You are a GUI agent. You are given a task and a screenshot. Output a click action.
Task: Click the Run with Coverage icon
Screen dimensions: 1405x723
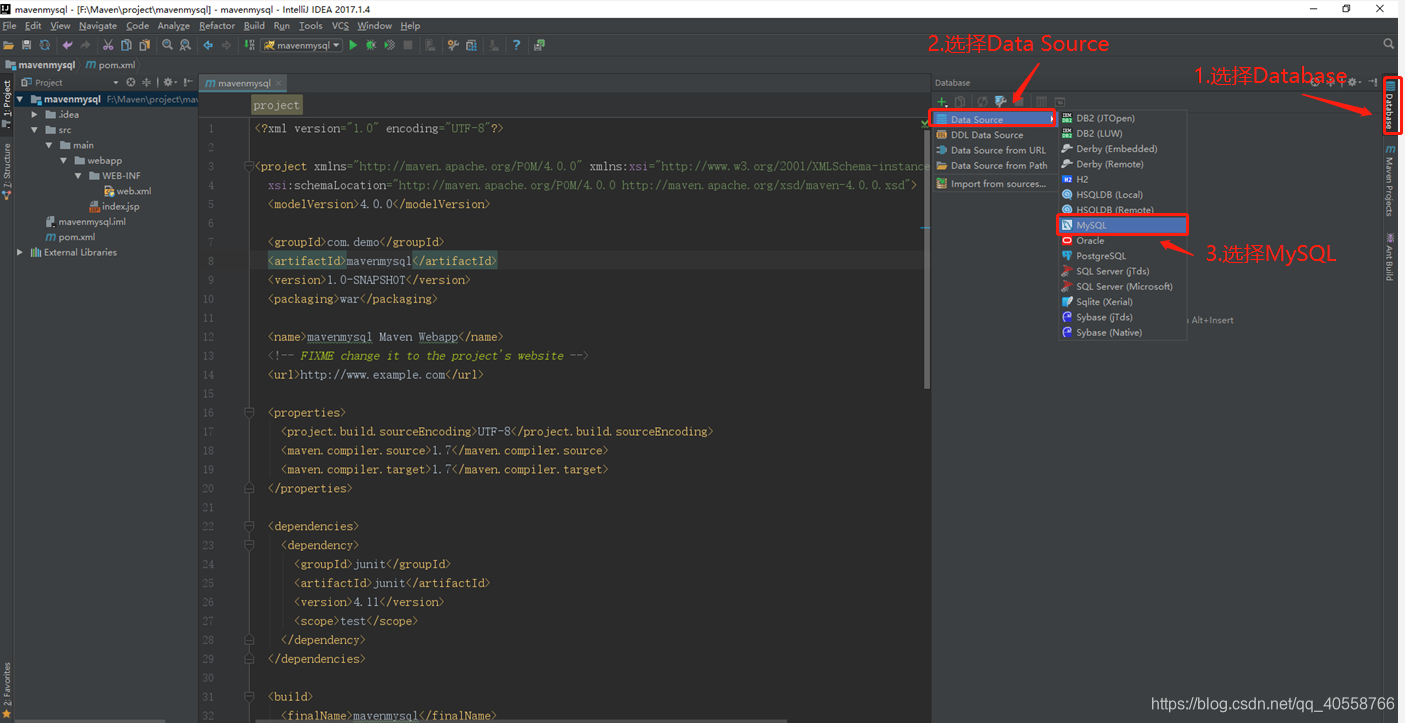click(x=389, y=45)
